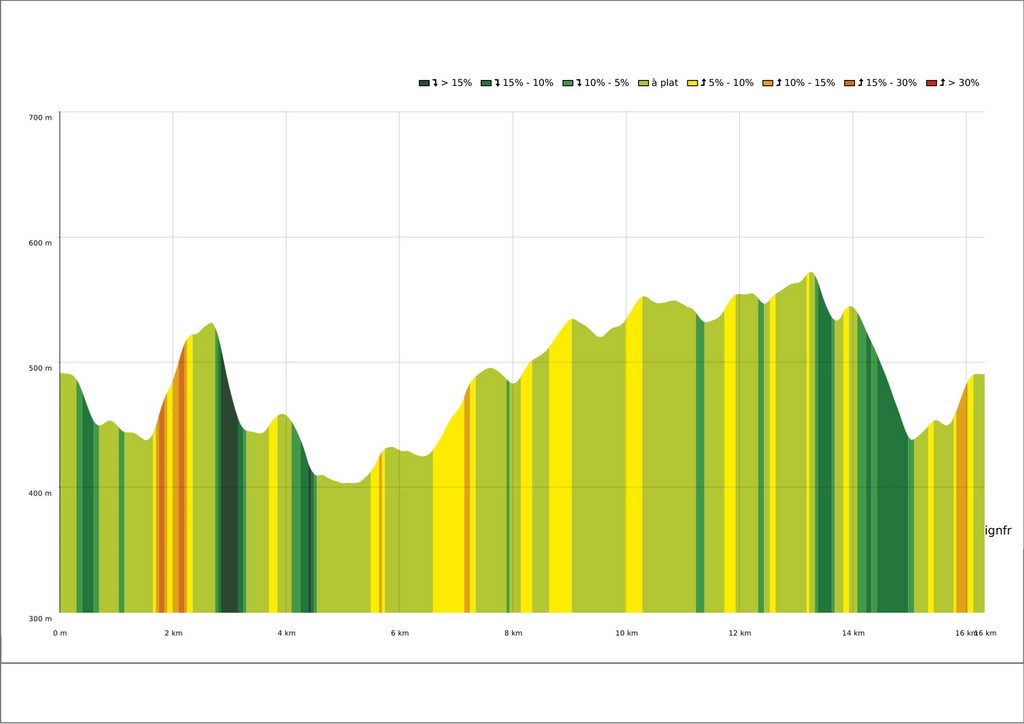1024x724 pixels.
Task: Select the yellow ascent '5% - 10%' swatch
Action: tap(692, 83)
